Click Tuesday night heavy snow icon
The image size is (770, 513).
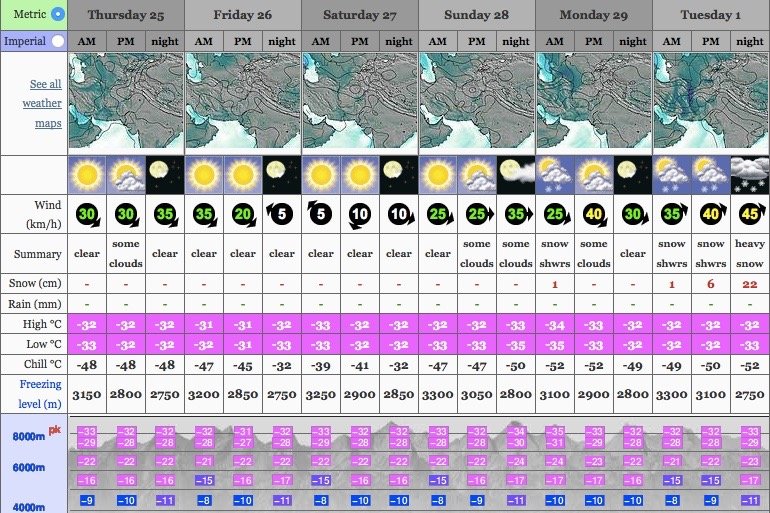749,174
